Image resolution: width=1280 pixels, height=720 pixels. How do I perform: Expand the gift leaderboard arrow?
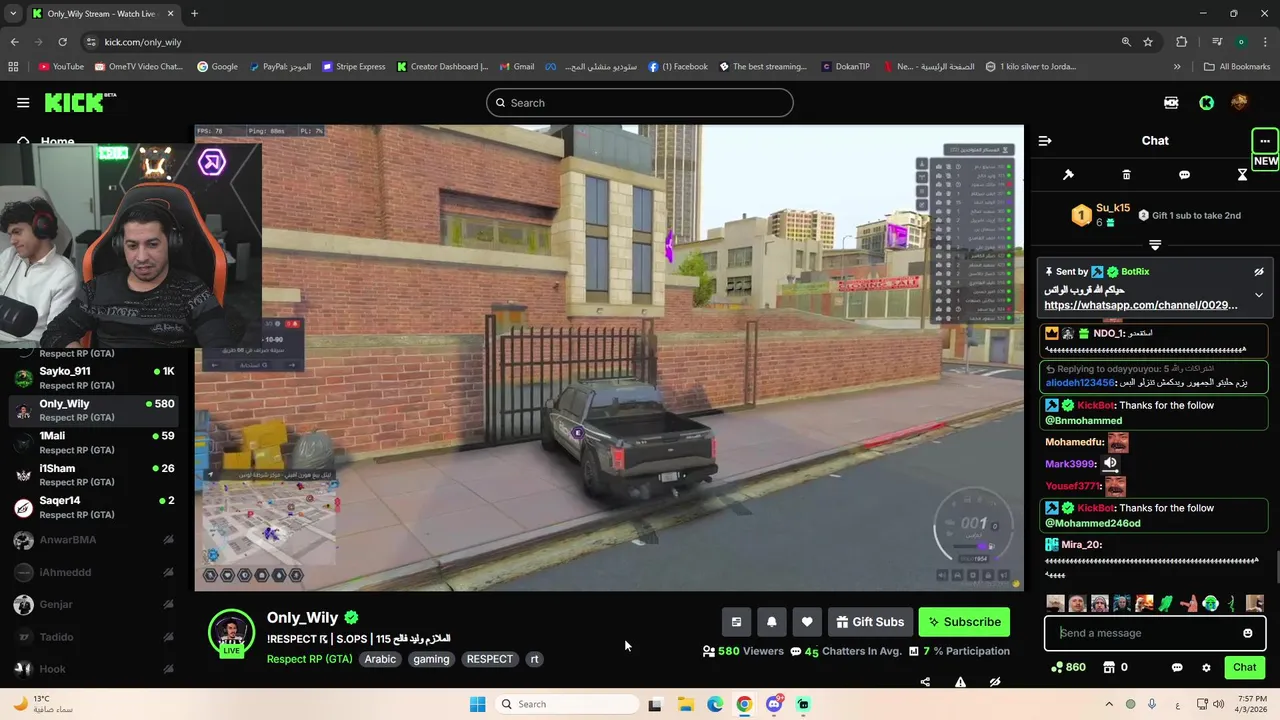click(x=1155, y=245)
